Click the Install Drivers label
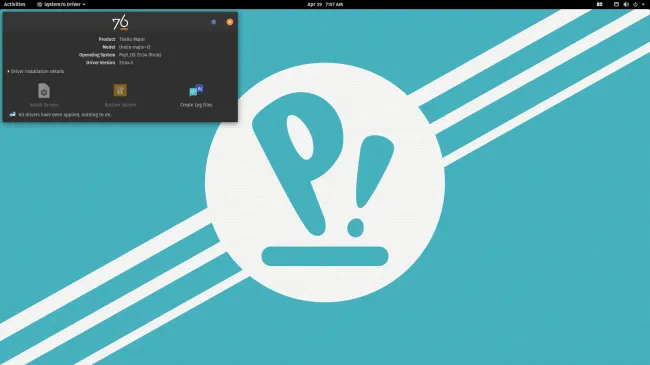Image resolution: width=650 pixels, height=365 pixels. 44,105
